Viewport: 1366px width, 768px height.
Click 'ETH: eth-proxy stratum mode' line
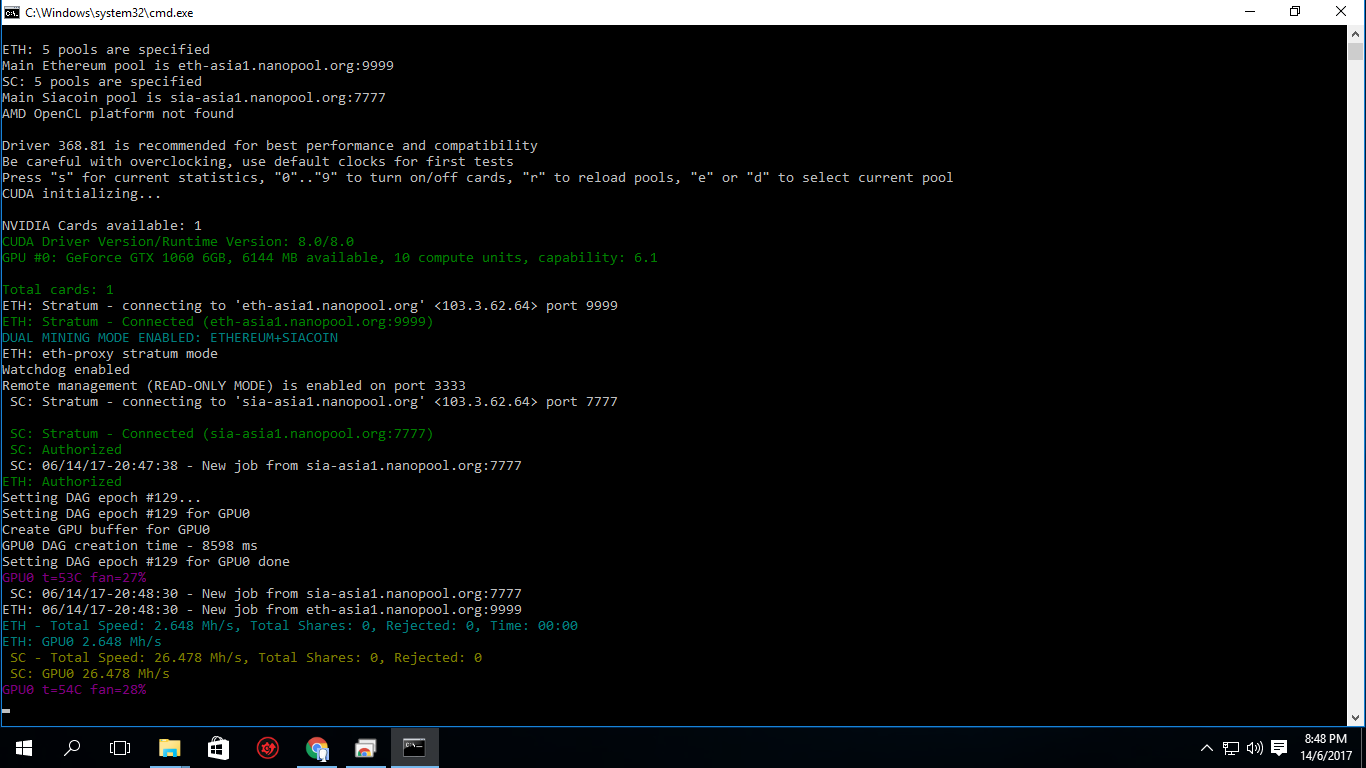110,354
